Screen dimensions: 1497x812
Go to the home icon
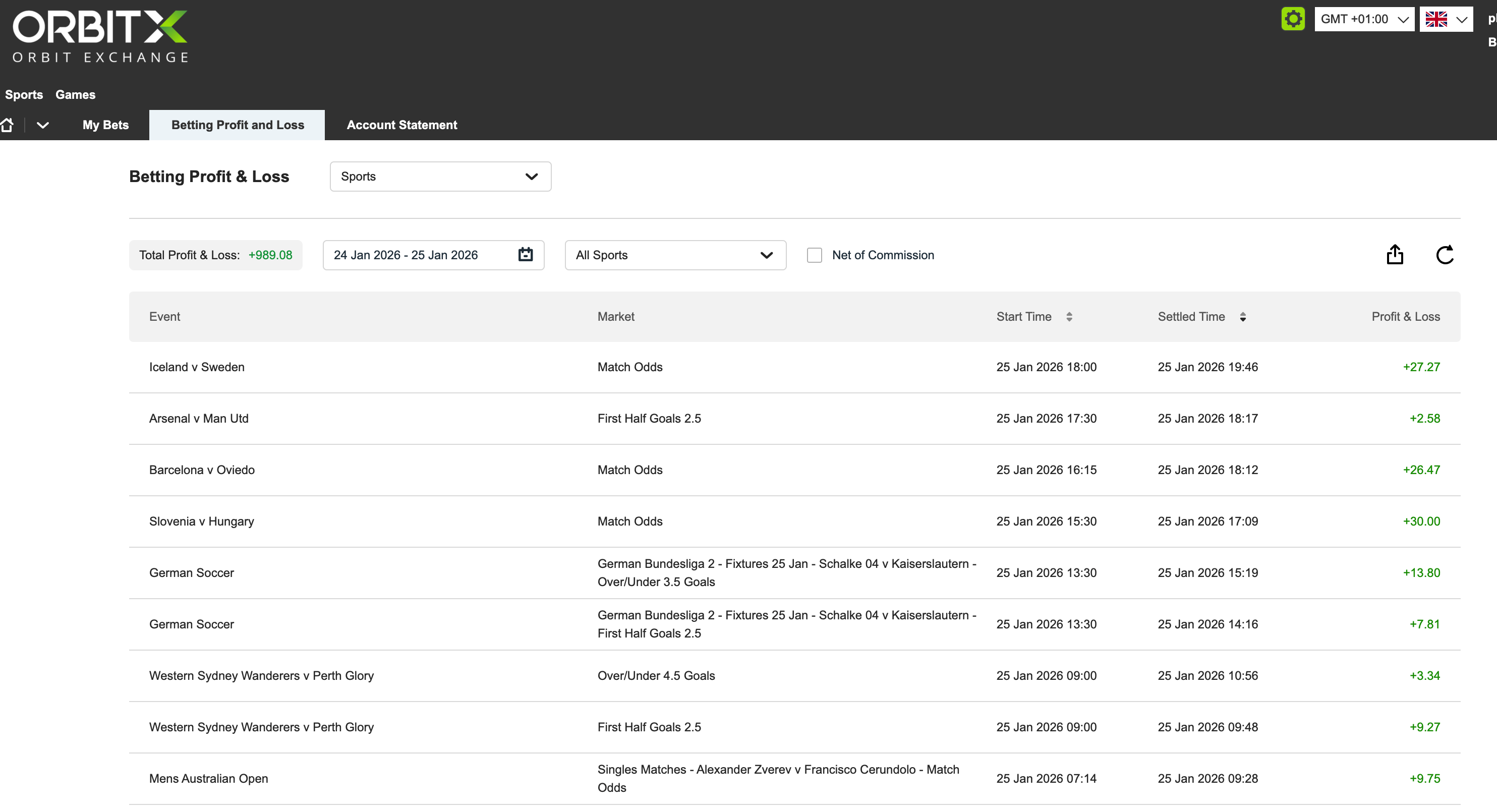8,125
